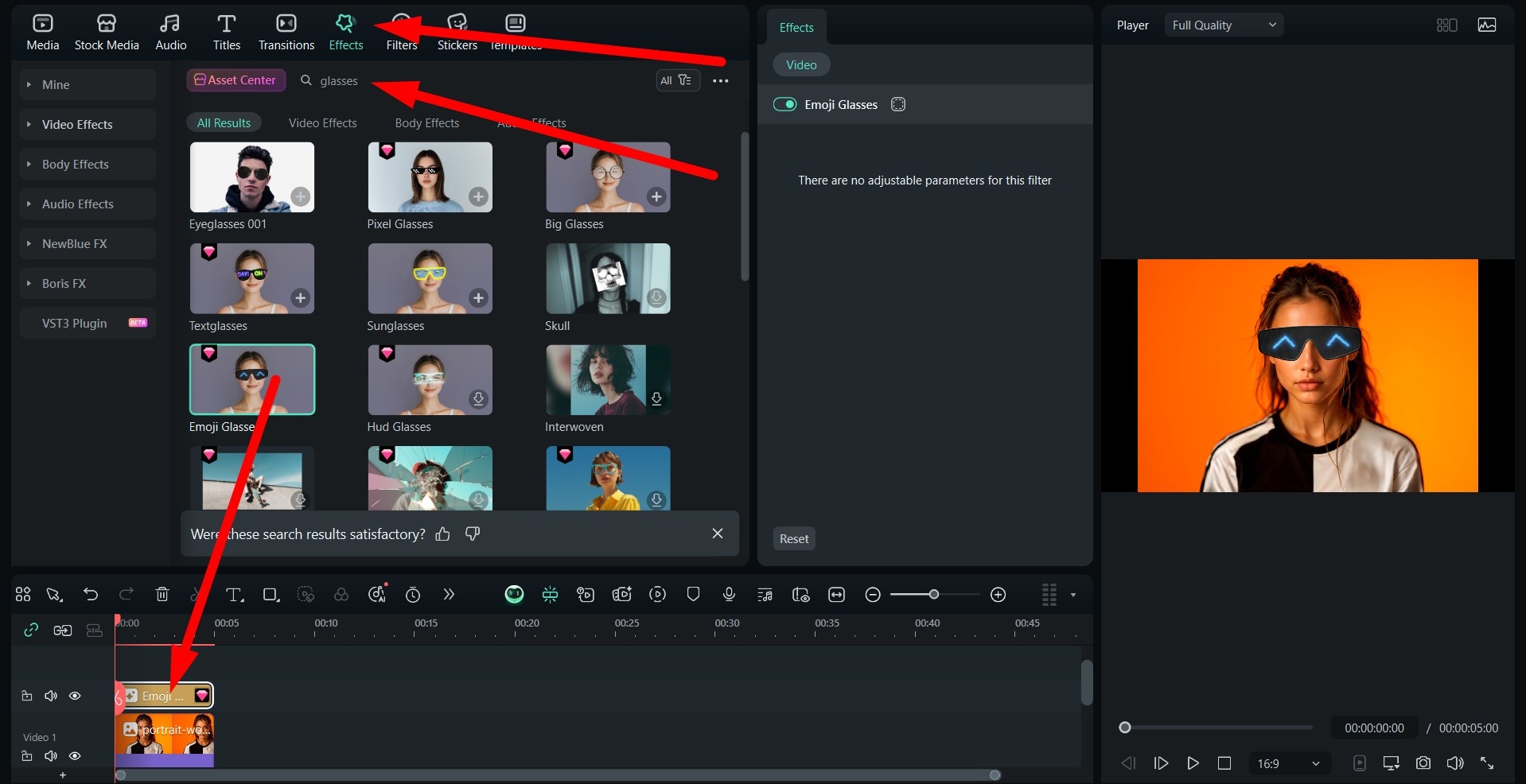Image resolution: width=1526 pixels, height=784 pixels.
Task: Open the player snapshot image view icon
Action: pos(1487,25)
